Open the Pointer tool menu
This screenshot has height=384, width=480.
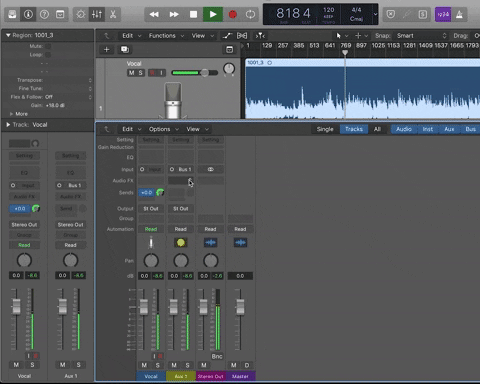click(342, 36)
